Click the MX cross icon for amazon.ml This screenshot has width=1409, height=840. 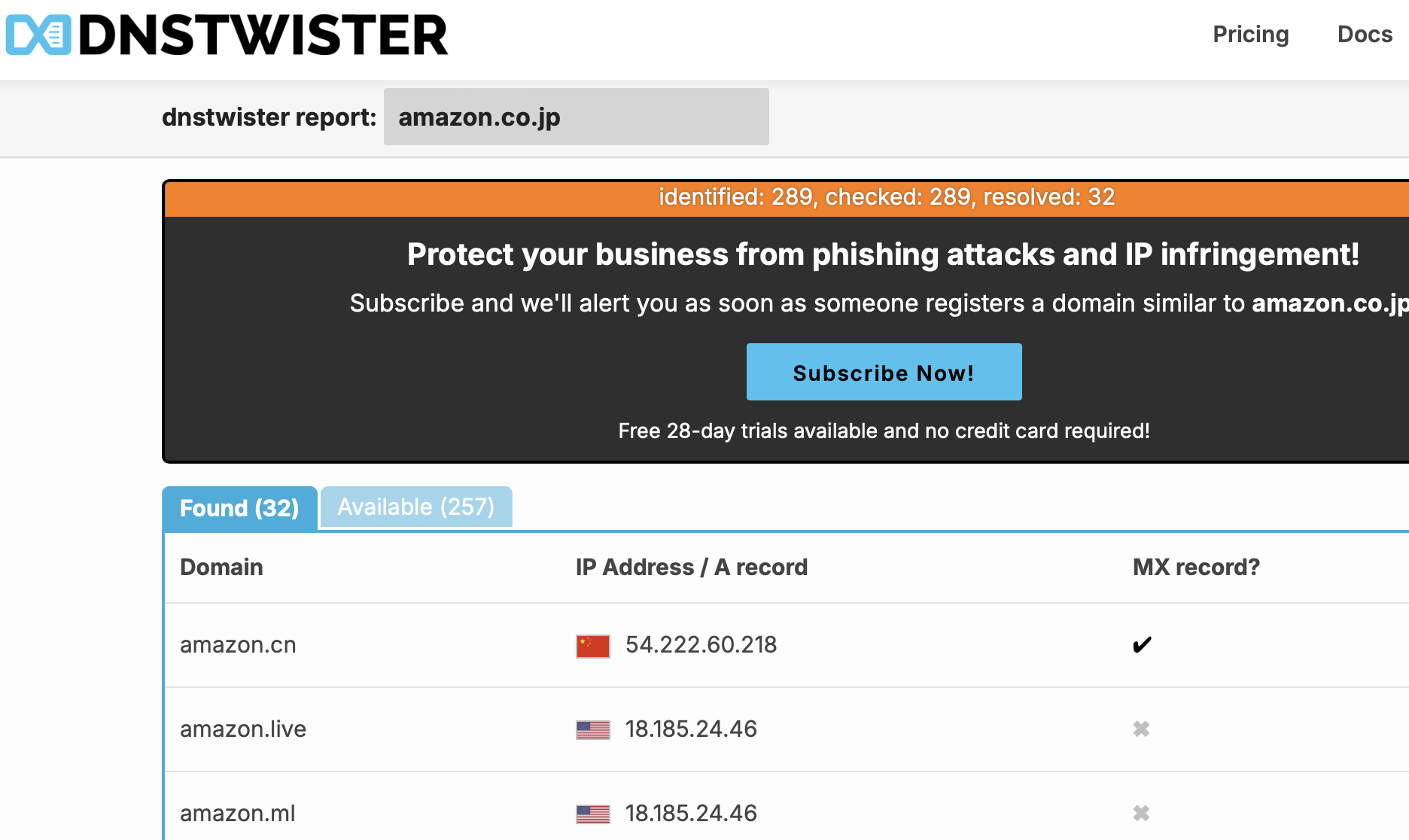coord(1141,813)
